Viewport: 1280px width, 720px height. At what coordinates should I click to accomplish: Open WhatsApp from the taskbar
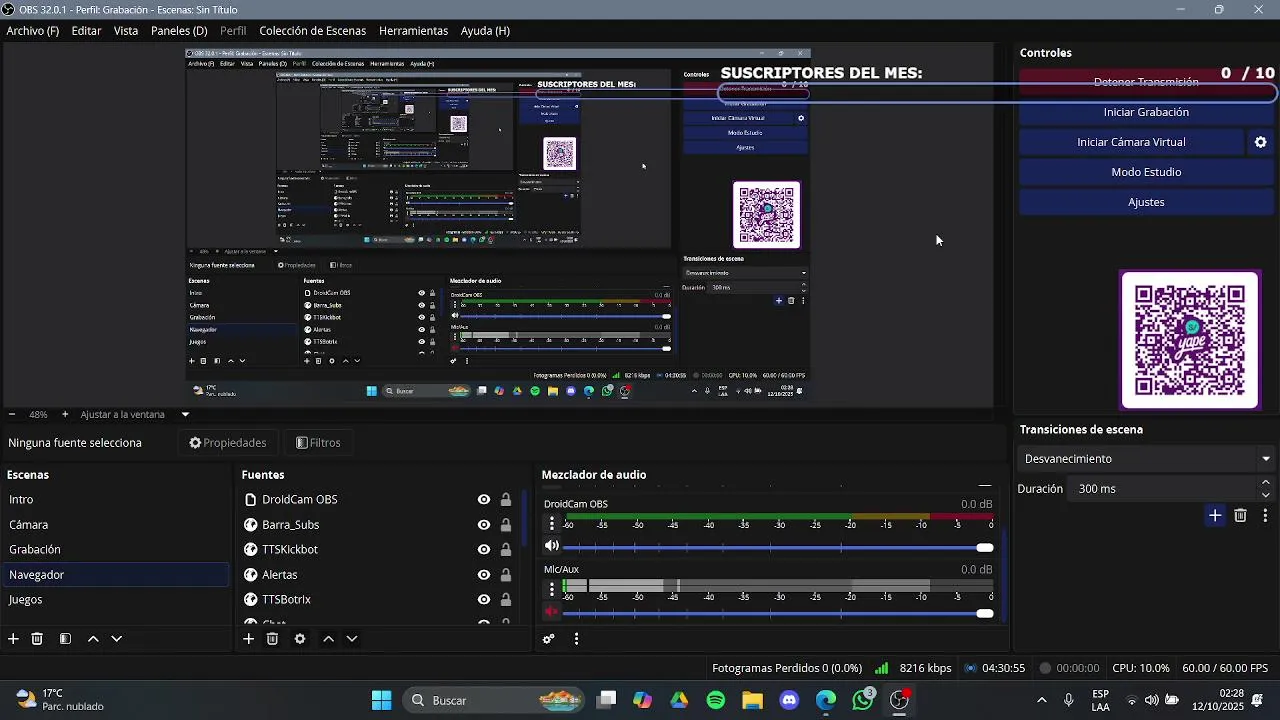point(863,700)
